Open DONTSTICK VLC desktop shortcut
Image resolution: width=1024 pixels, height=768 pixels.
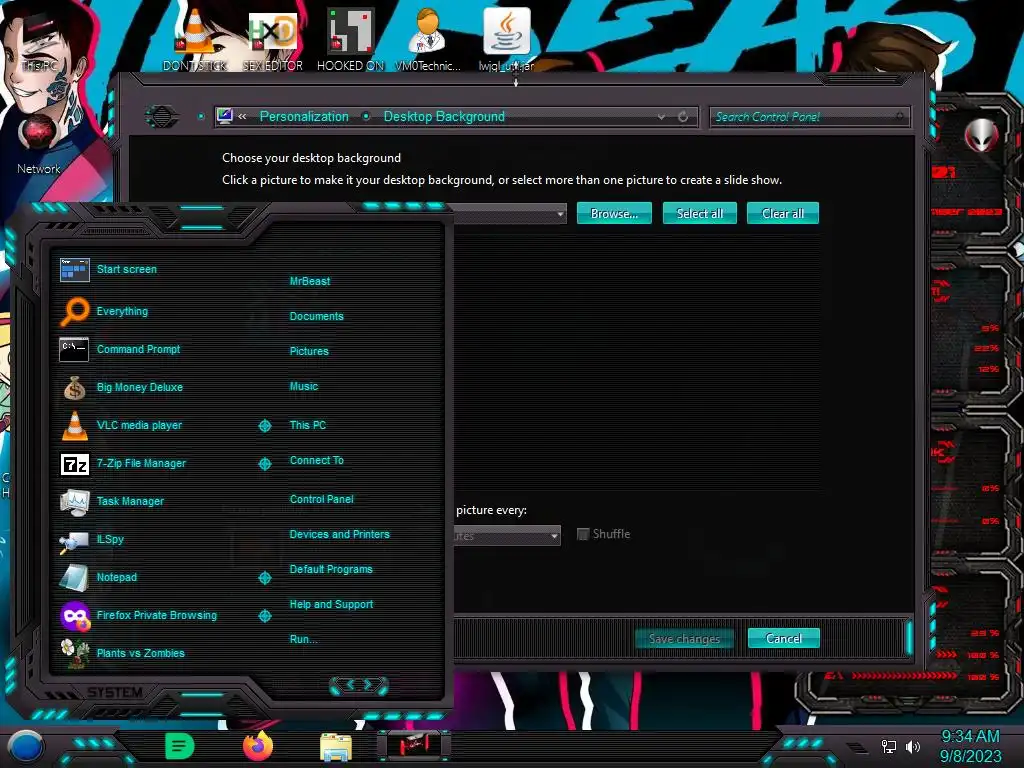195,39
